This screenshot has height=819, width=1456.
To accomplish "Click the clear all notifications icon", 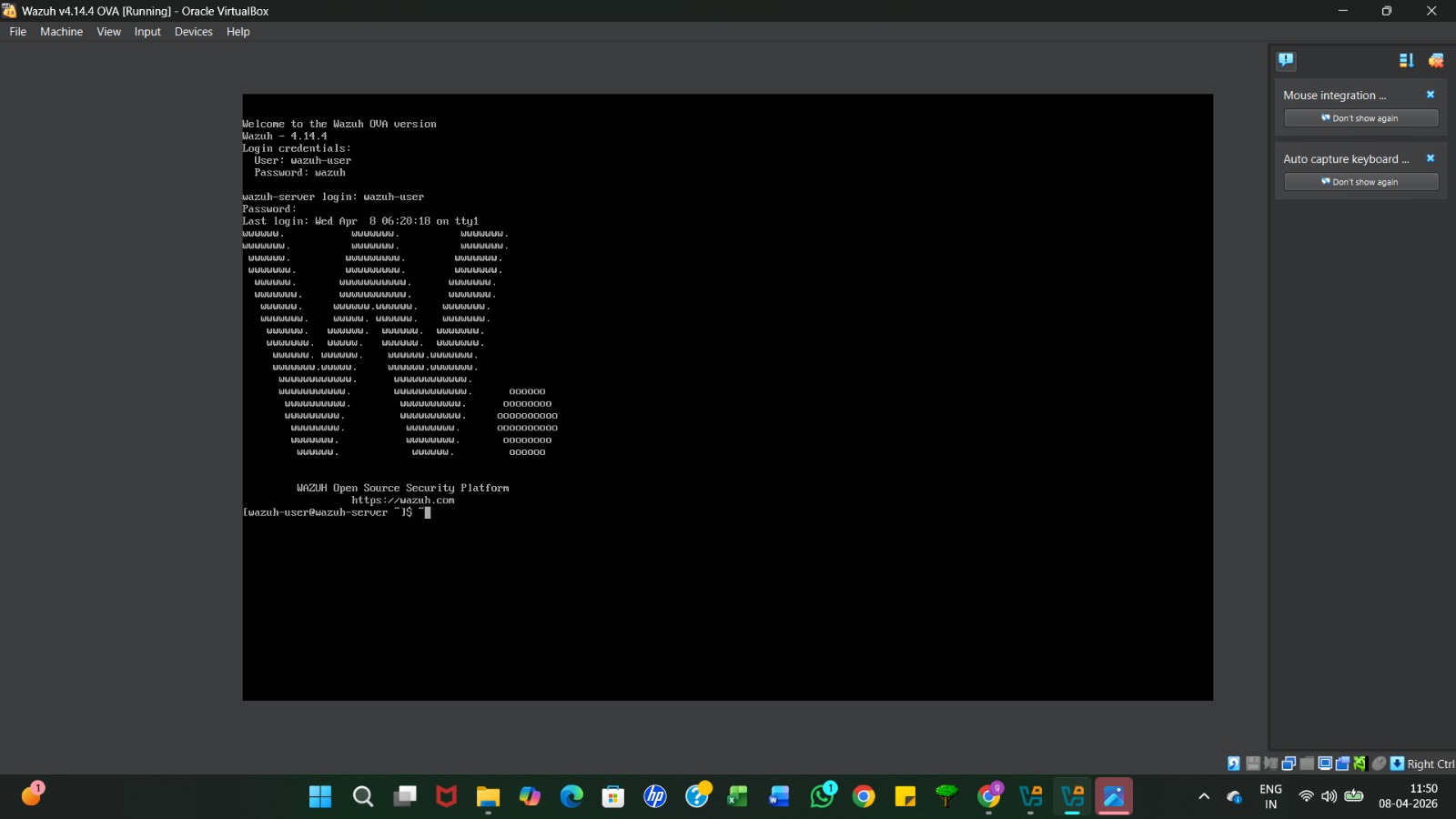I will 1436,60.
